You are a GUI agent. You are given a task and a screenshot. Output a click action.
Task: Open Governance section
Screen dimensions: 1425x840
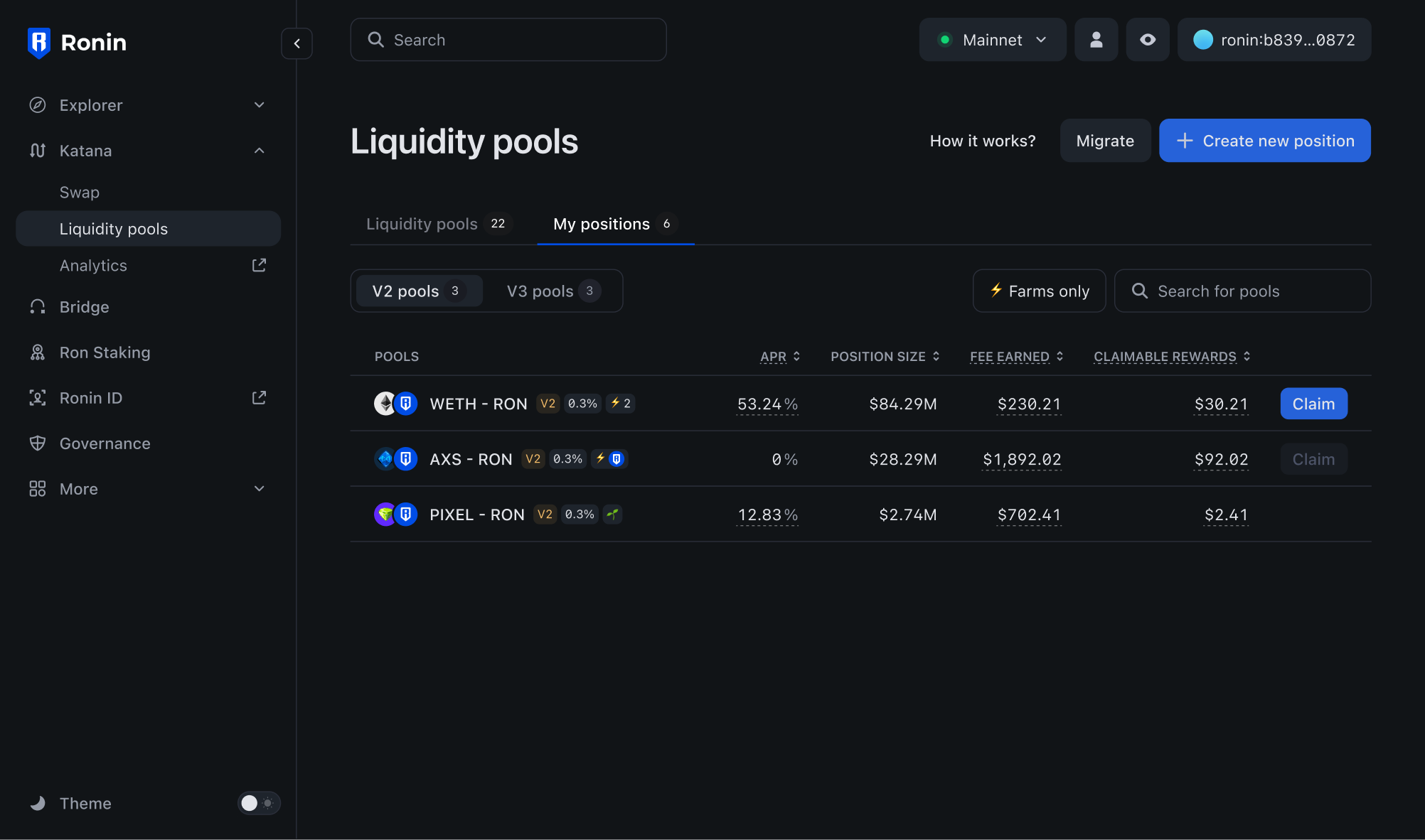105,443
